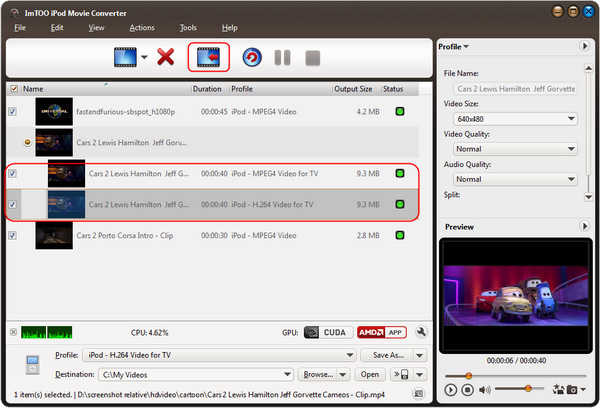The image size is (600, 408).
Task: Collapse Preview panel with arrow button
Action: point(584,226)
